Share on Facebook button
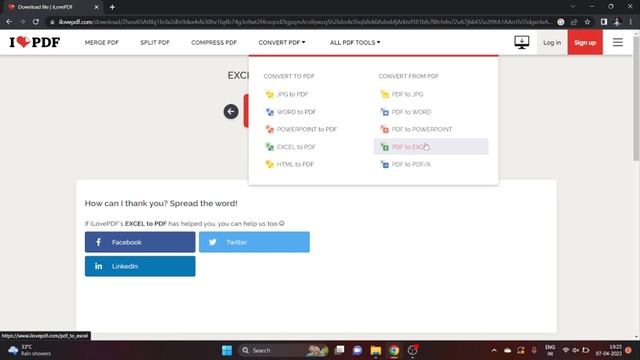This screenshot has width=640, height=360. coord(140,242)
